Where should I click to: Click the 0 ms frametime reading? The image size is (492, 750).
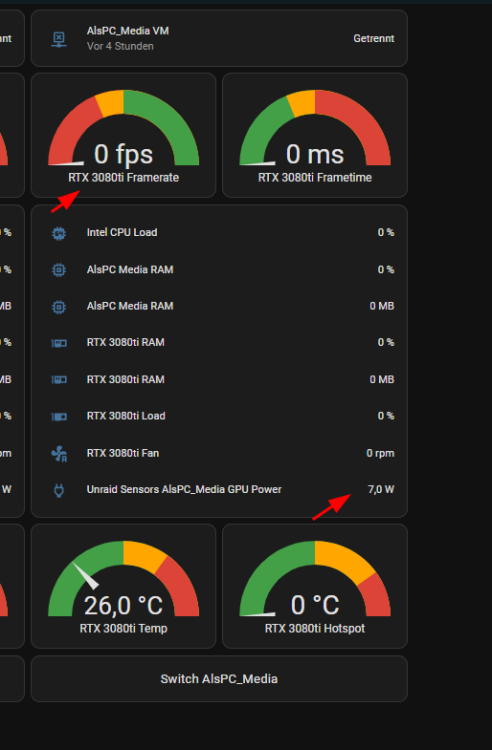pyautogui.click(x=315, y=154)
